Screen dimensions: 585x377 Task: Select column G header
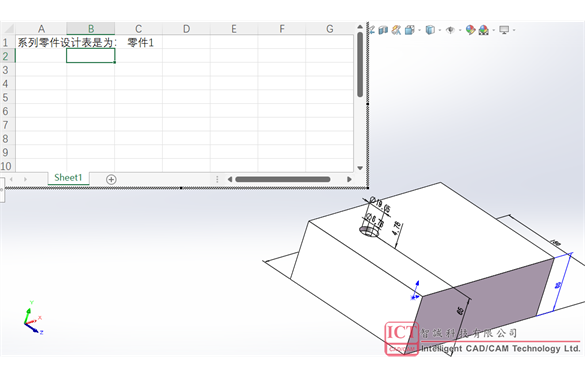coord(329,29)
